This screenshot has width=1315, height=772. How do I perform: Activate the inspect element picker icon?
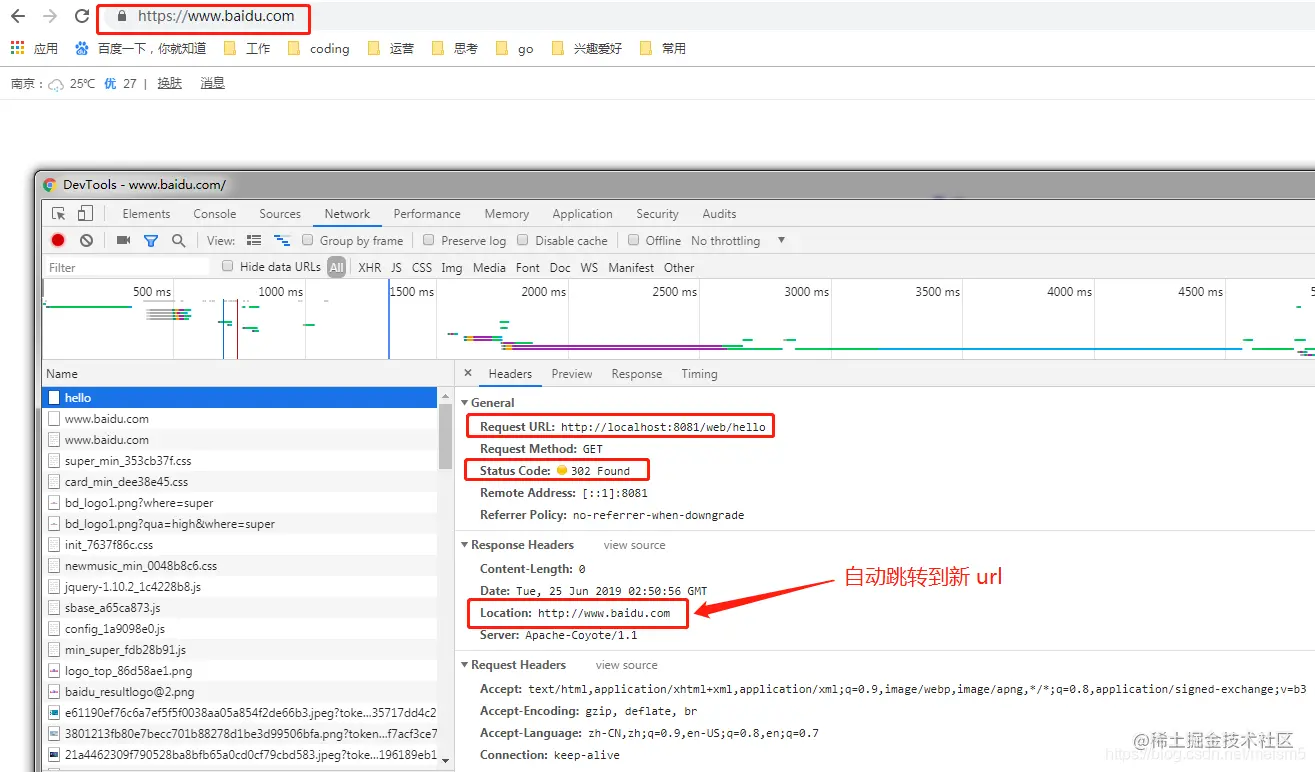pos(59,214)
